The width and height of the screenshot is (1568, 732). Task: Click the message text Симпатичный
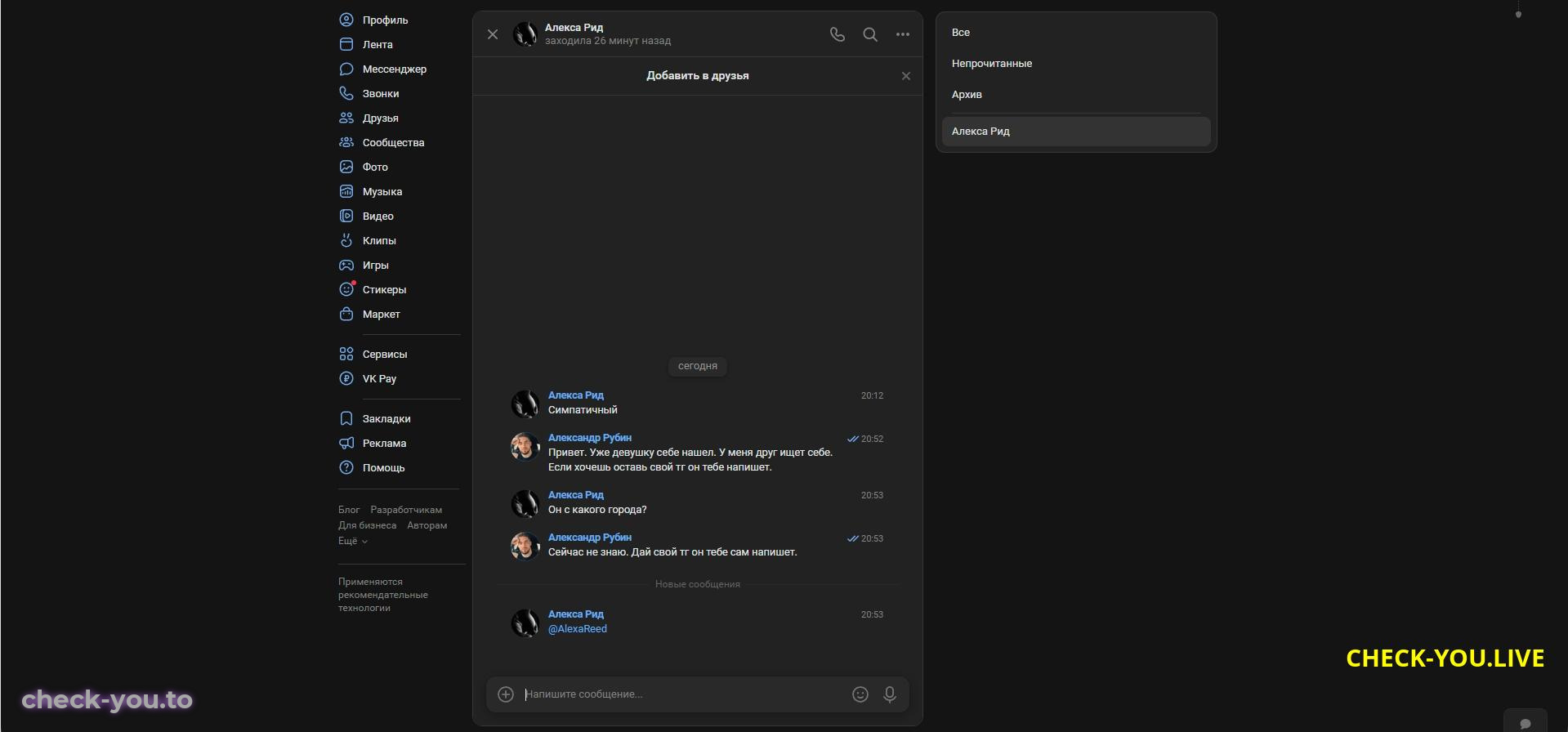(583, 410)
